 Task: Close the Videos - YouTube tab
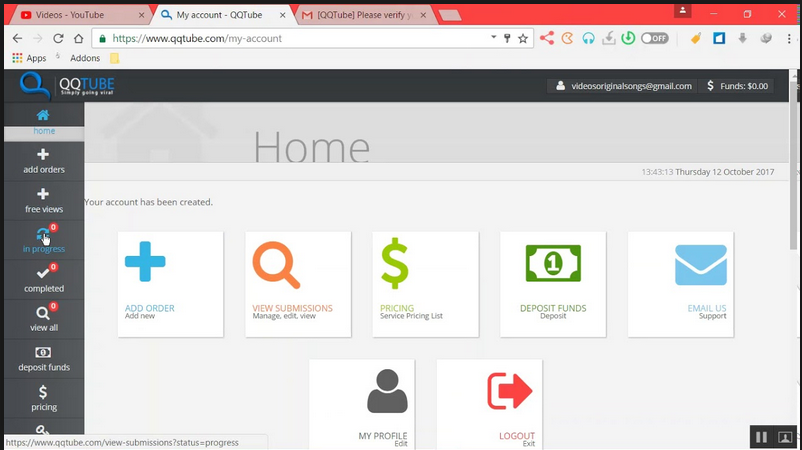pyautogui.click(x=142, y=15)
